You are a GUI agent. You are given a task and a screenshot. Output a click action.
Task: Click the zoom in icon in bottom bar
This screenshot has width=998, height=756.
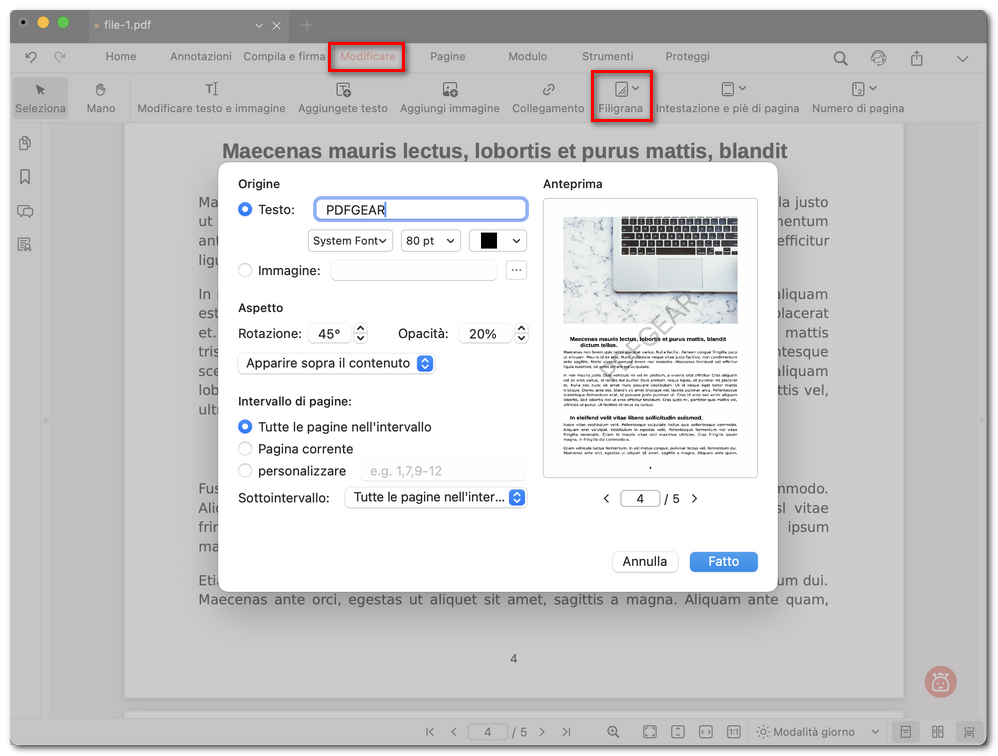pos(613,732)
